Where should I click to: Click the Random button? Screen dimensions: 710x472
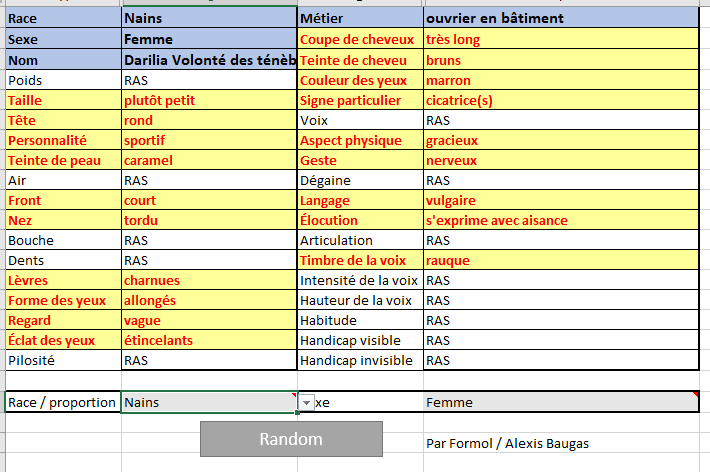tap(291, 439)
